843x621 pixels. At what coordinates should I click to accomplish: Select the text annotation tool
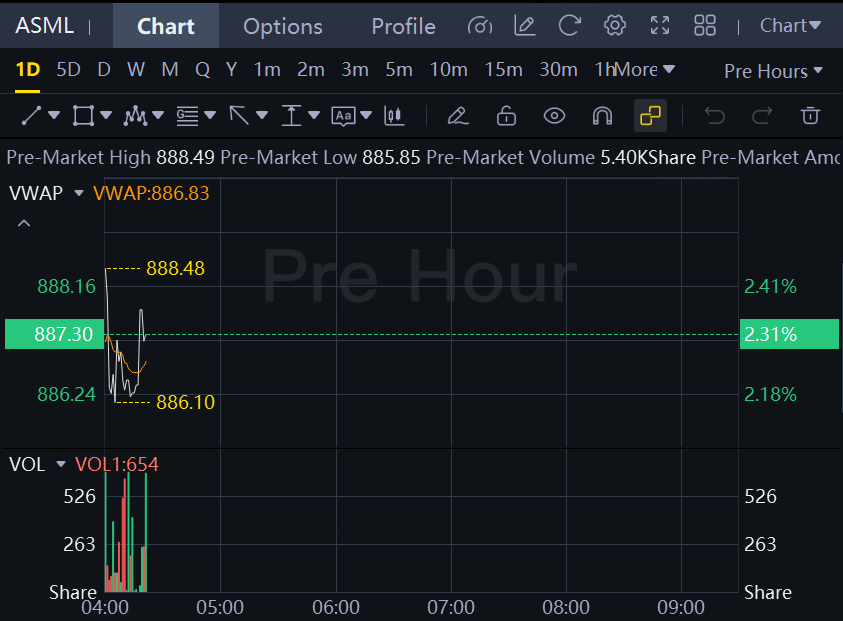[344, 116]
